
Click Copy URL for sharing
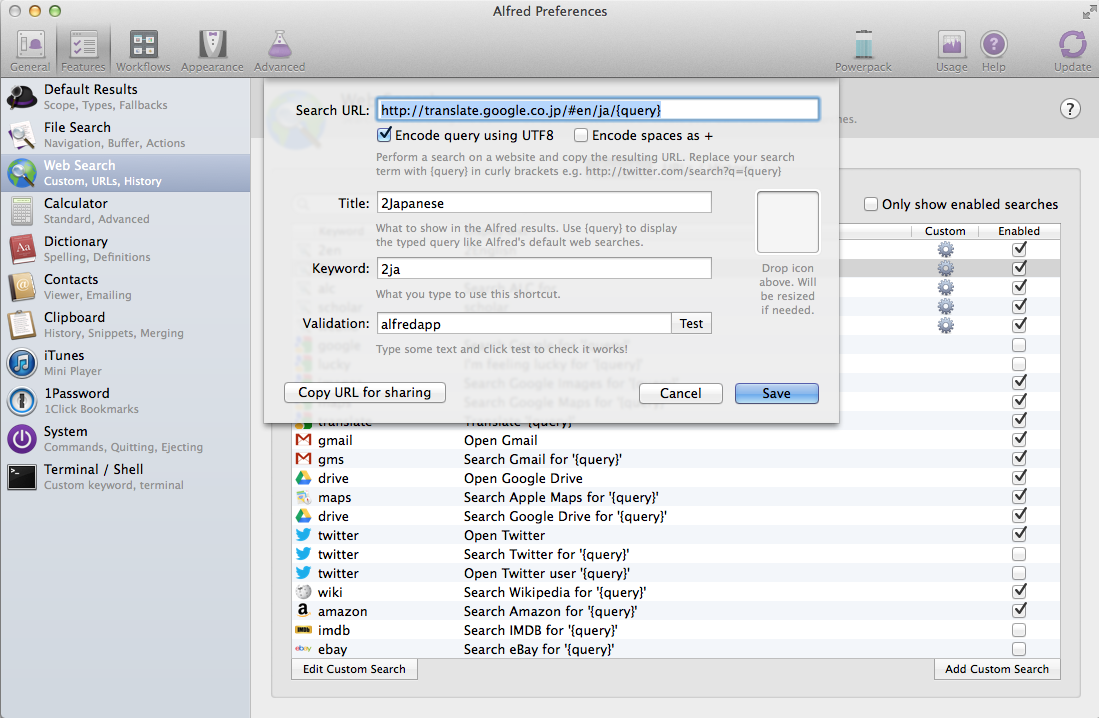(364, 392)
